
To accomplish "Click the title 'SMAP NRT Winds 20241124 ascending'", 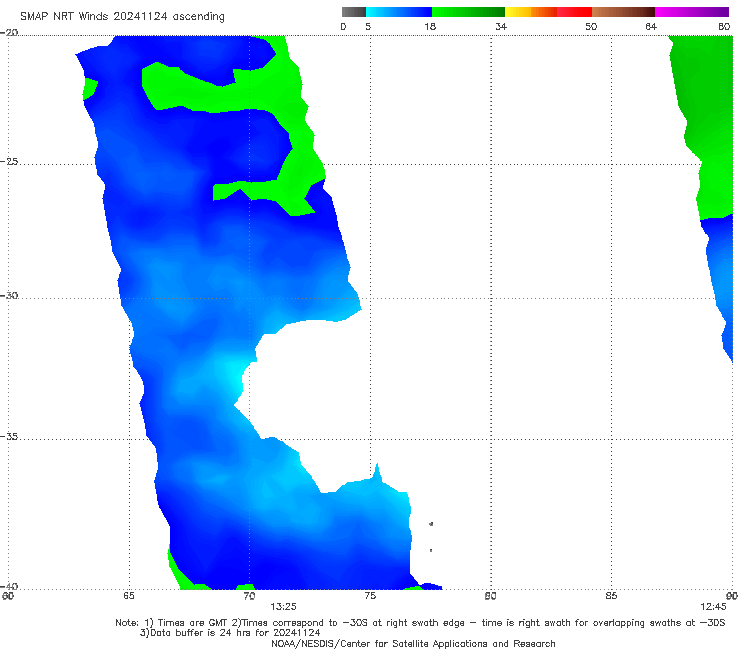I will point(122,16).
